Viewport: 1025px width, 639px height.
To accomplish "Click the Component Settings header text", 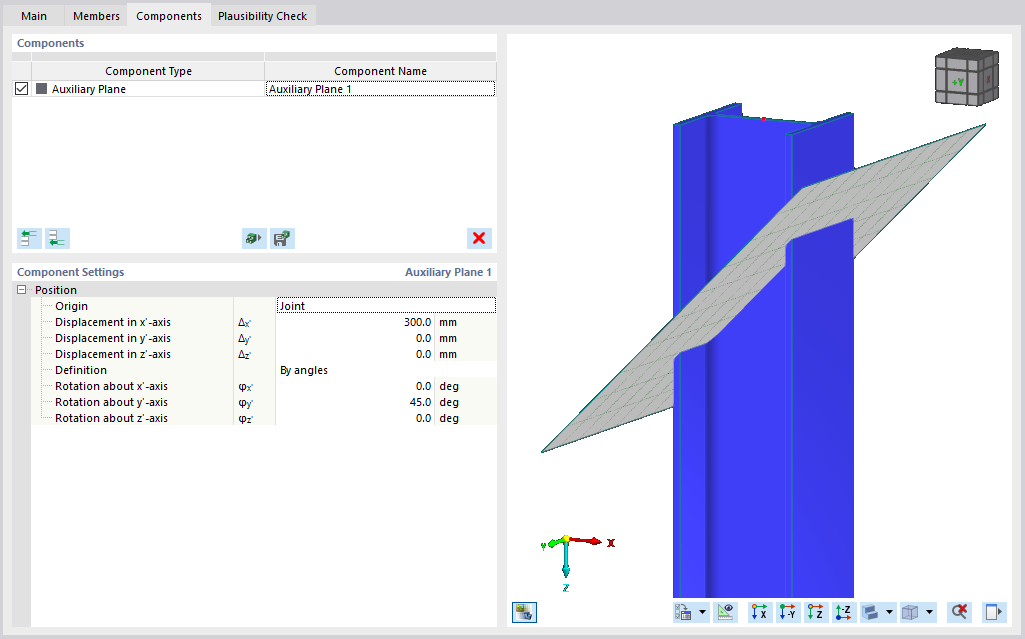I will tap(71, 272).
